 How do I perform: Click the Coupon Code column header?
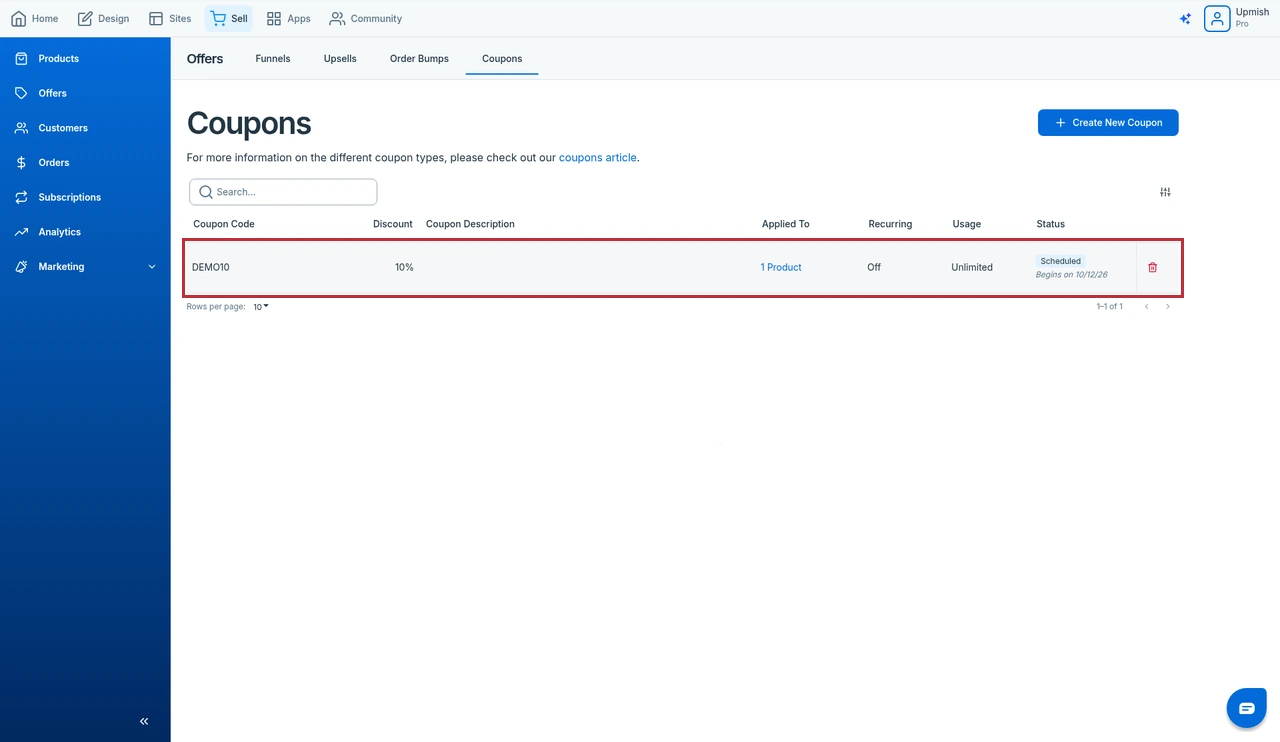tap(224, 224)
